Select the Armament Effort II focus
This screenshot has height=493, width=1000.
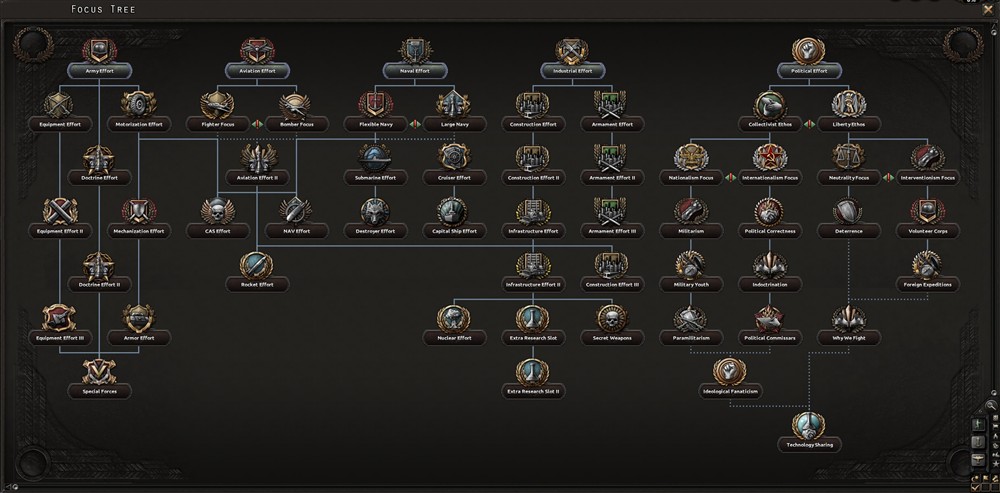click(x=612, y=158)
